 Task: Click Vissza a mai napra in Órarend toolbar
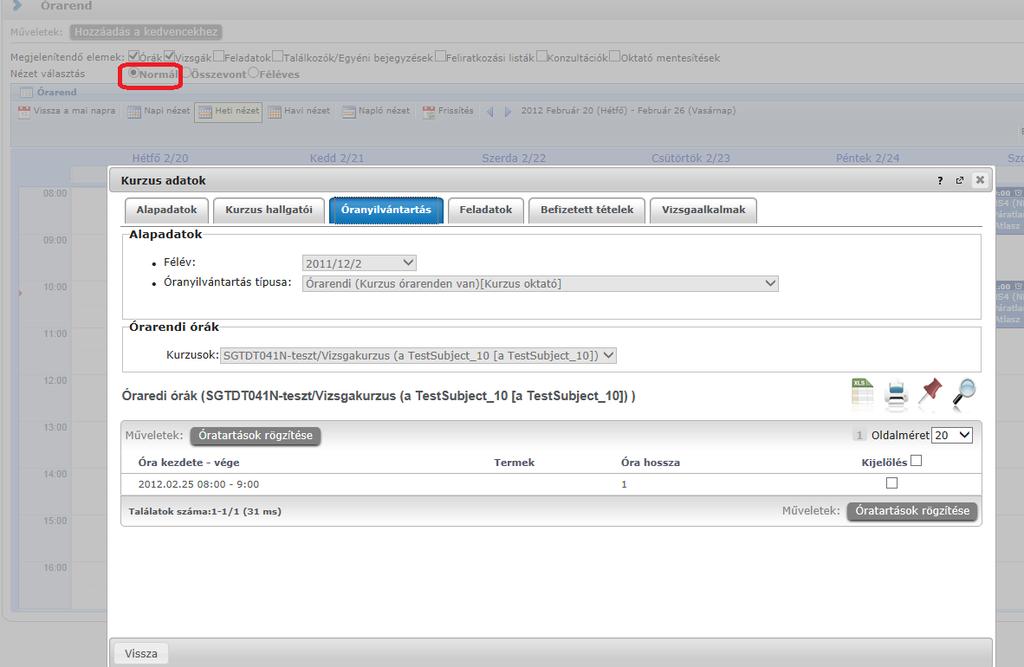click(x=67, y=111)
